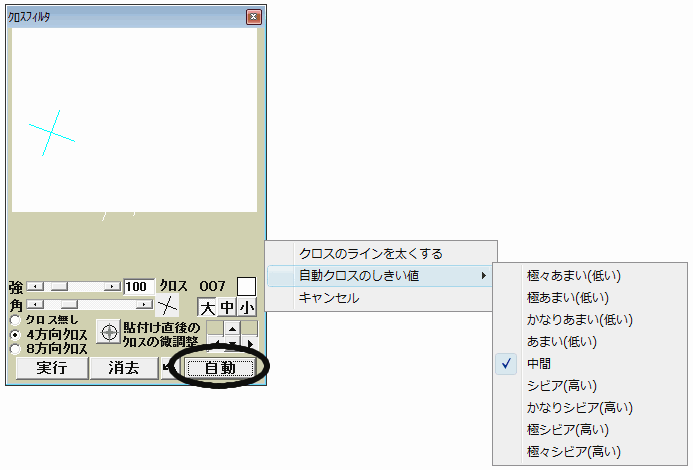The height and width of the screenshot is (470, 693).
Task: Open the white cross color swatch
Action: pos(246,287)
